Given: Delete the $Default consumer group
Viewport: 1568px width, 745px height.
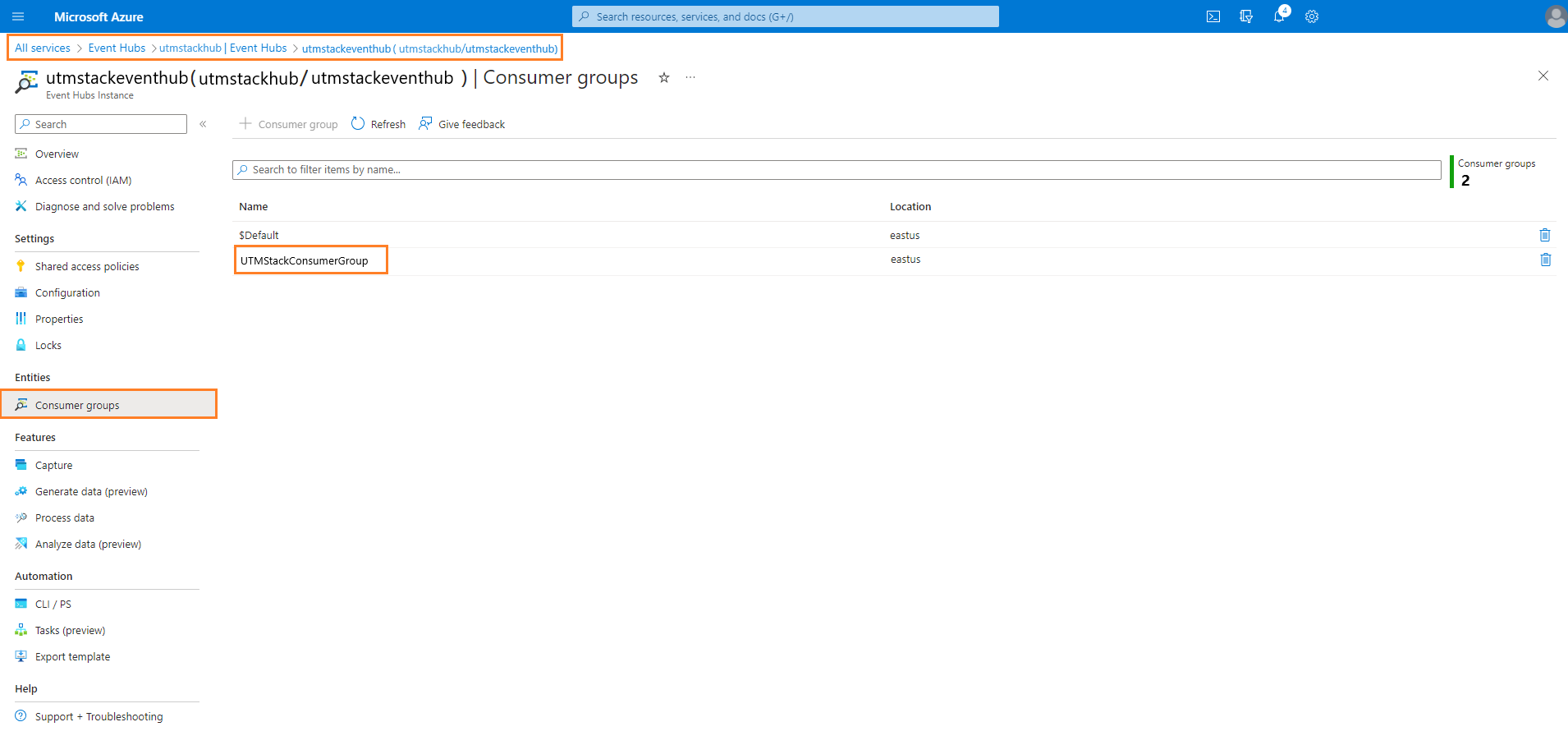Looking at the screenshot, I should [1545, 235].
